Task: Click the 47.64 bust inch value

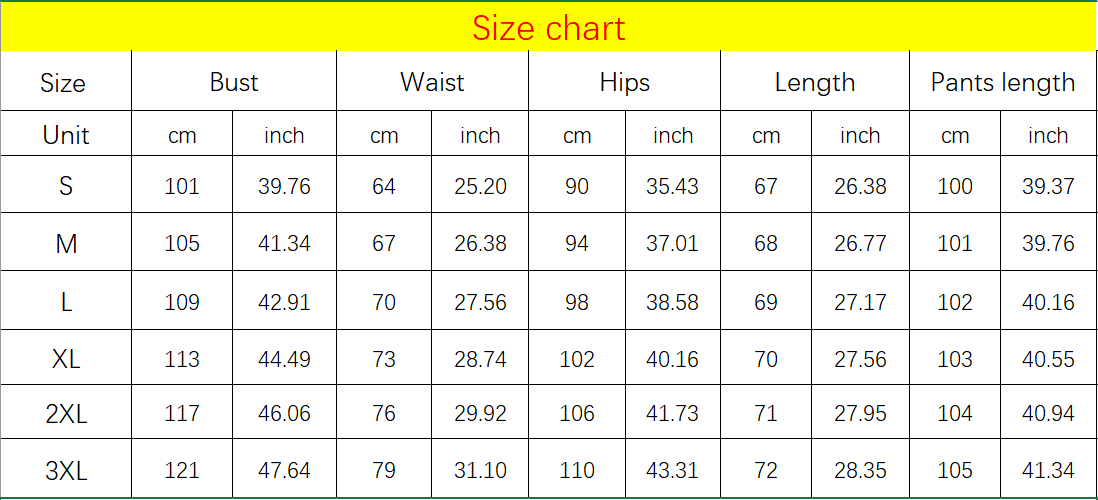Action: click(x=284, y=470)
